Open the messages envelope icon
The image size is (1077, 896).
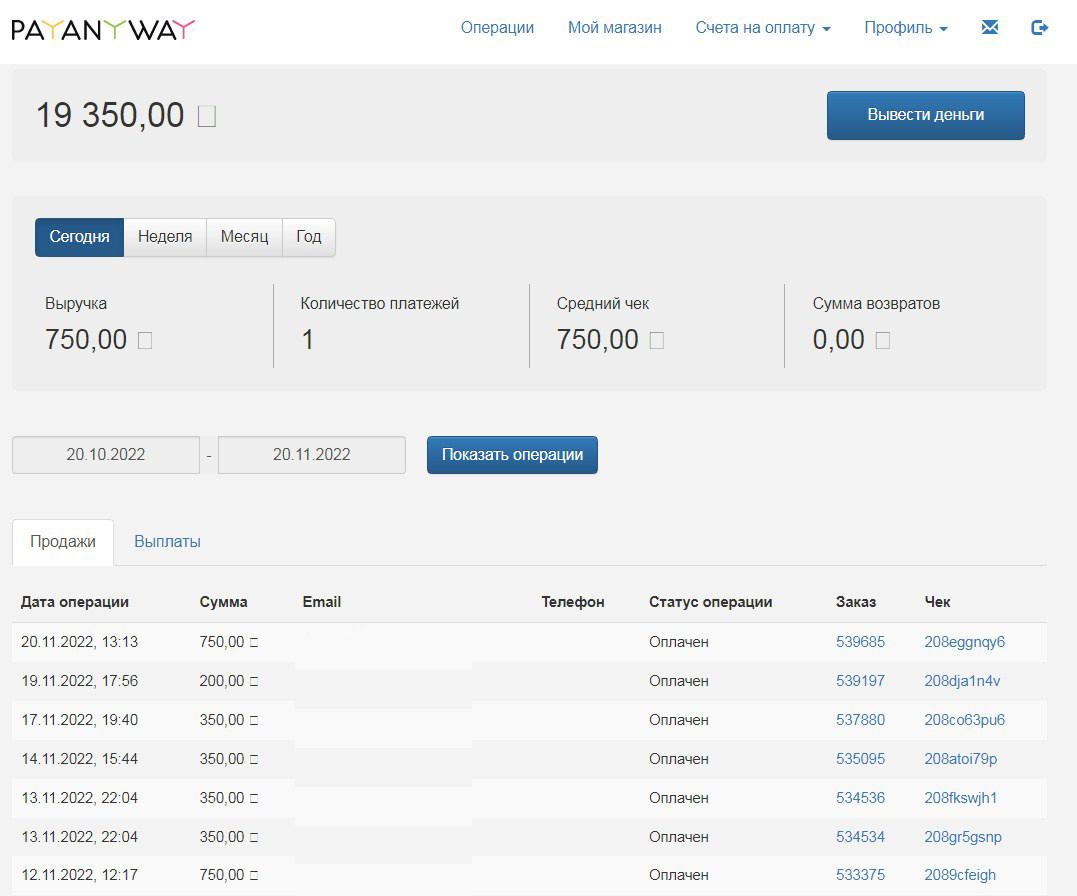tap(990, 28)
